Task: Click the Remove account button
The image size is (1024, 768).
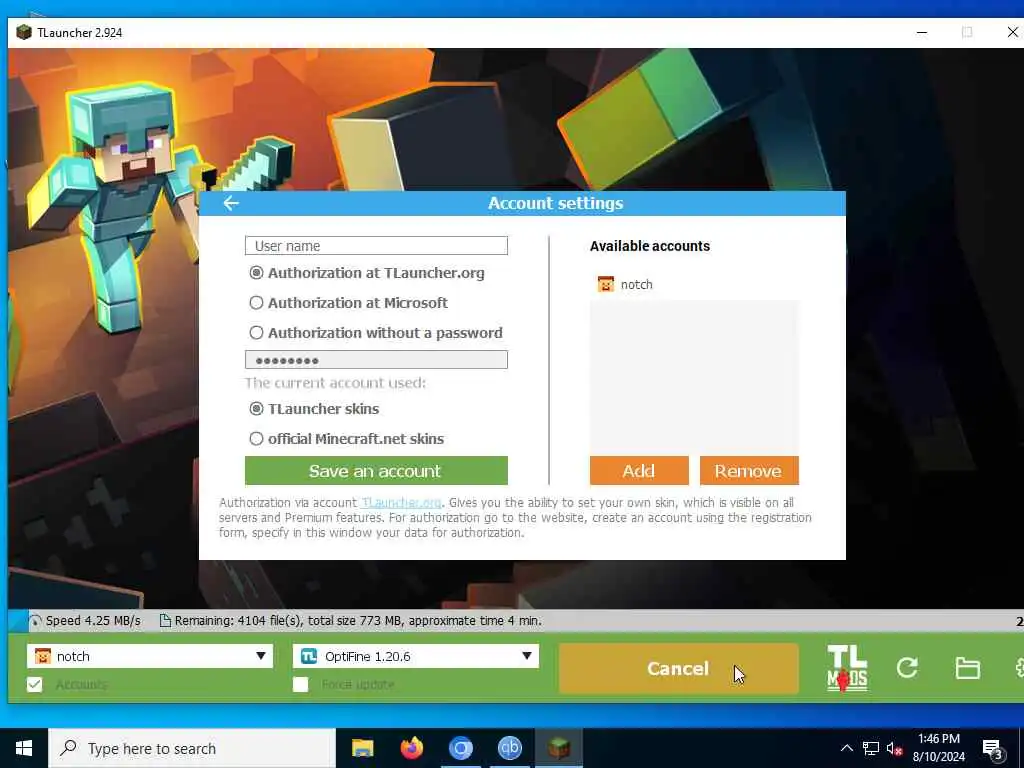Action: click(749, 471)
